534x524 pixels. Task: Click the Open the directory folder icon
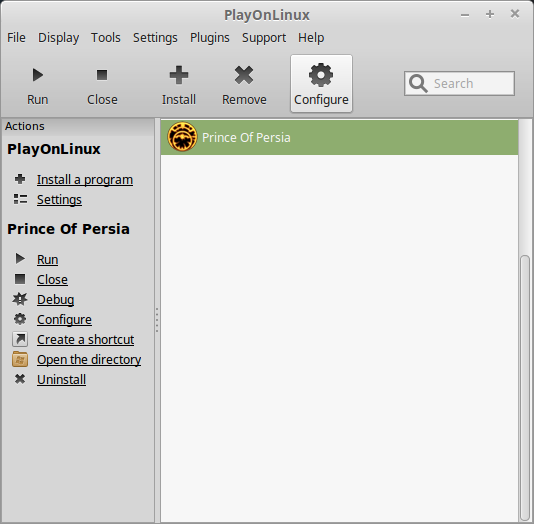click(x=20, y=360)
